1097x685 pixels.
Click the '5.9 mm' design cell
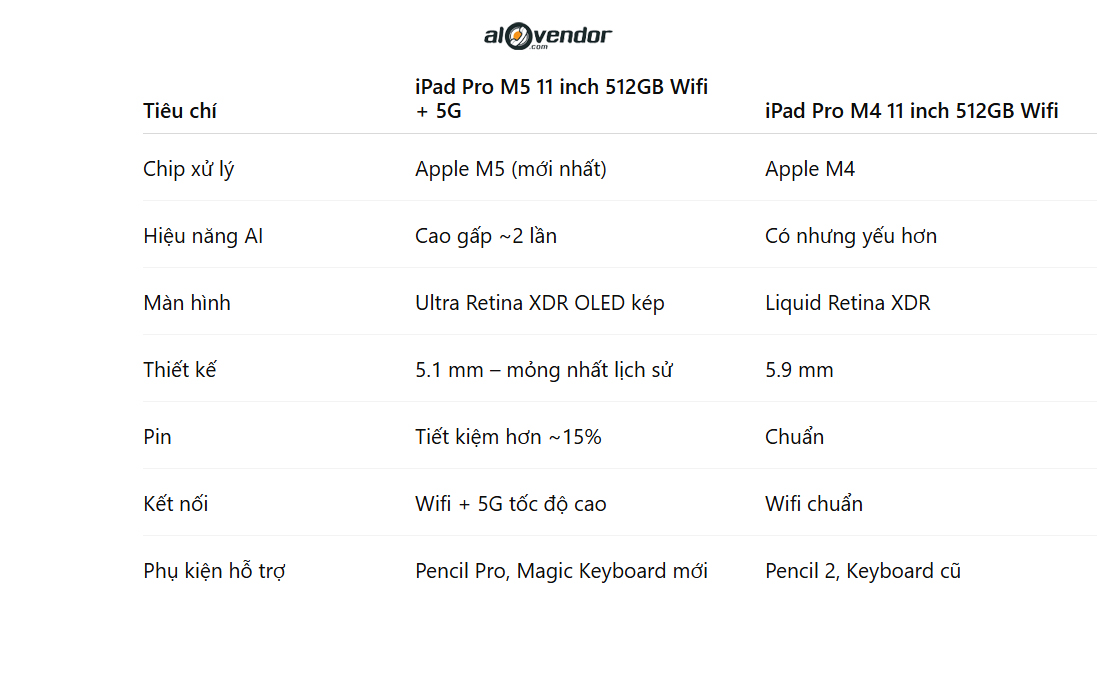click(x=799, y=370)
